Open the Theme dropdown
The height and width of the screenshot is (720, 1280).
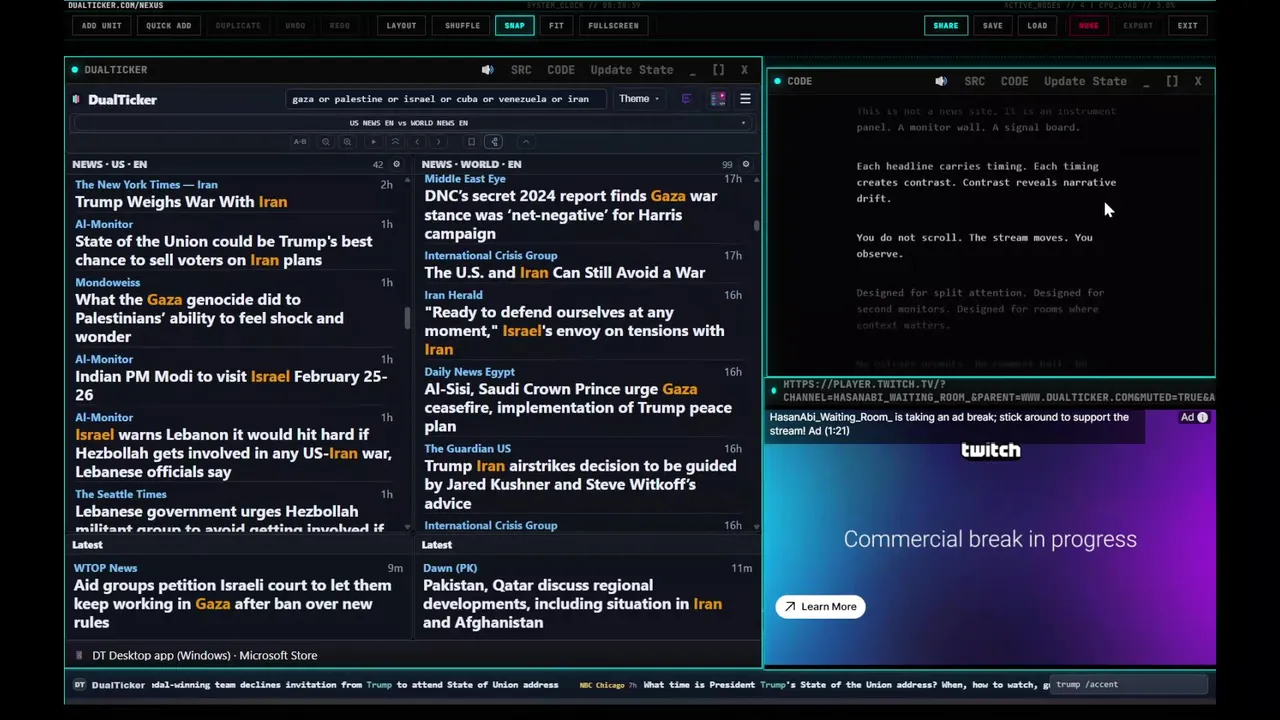[638, 99]
